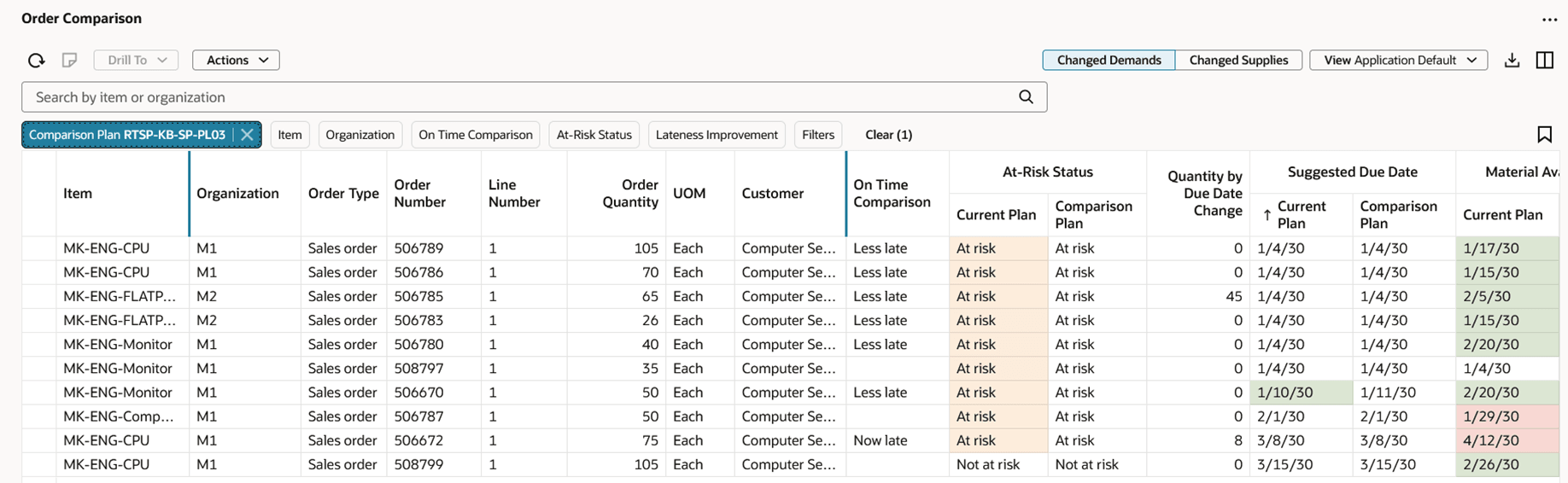Switch to Changed Supplies view
Screen dimensions: 1568x483
coord(1238,60)
